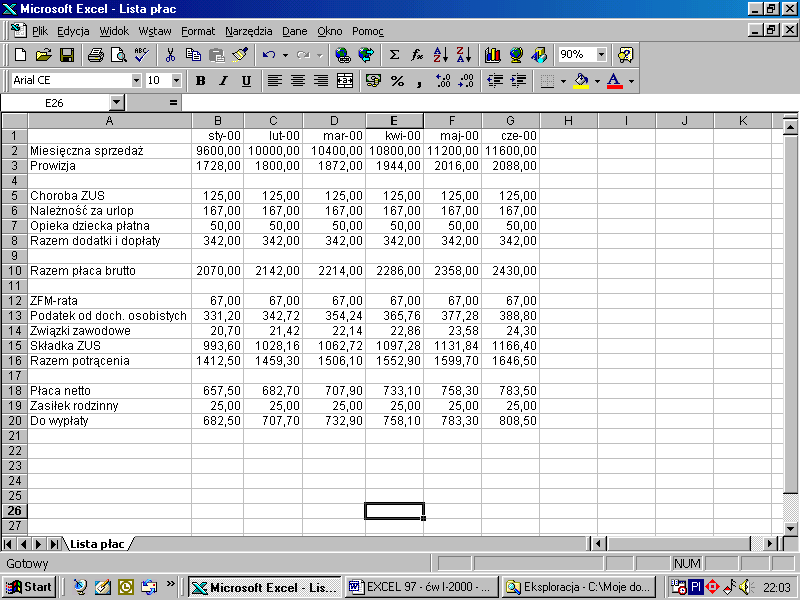
Task: Open the Format menu
Action: (198, 31)
